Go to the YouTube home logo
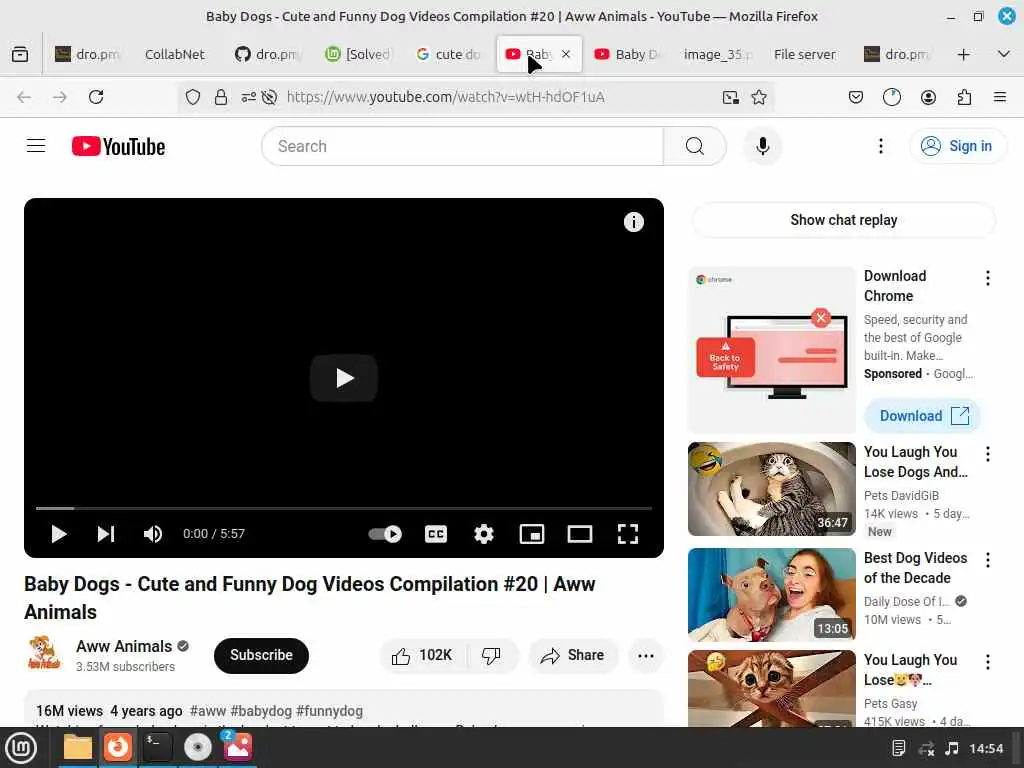This screenshot has width=1024, height=768. click(118, 146)
